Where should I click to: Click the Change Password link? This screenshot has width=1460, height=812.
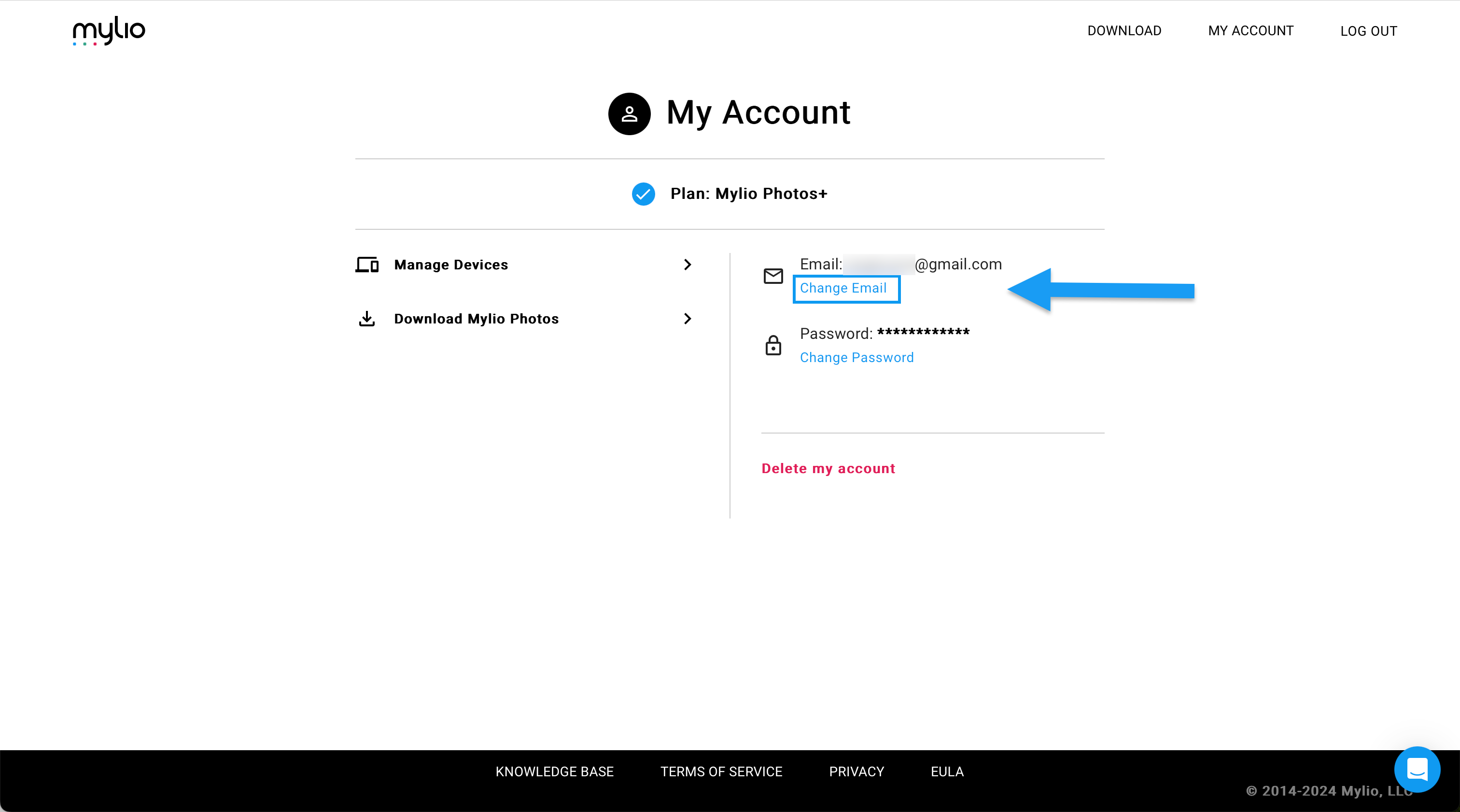coord(856,358)
